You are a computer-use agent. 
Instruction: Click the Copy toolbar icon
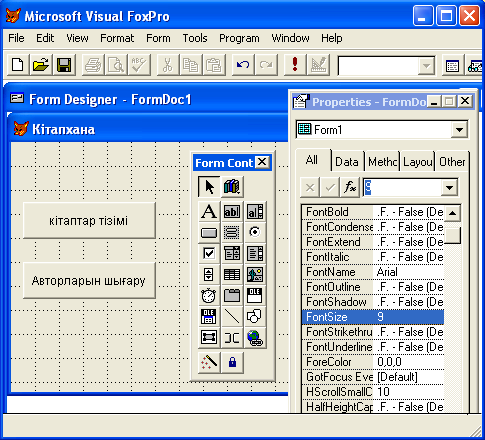coord(191,65)
